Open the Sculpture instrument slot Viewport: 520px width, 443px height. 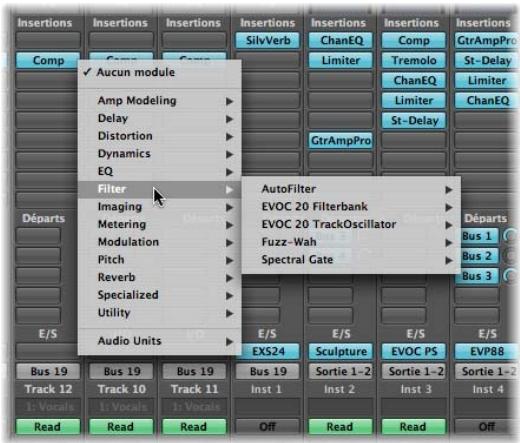[341, 352]
